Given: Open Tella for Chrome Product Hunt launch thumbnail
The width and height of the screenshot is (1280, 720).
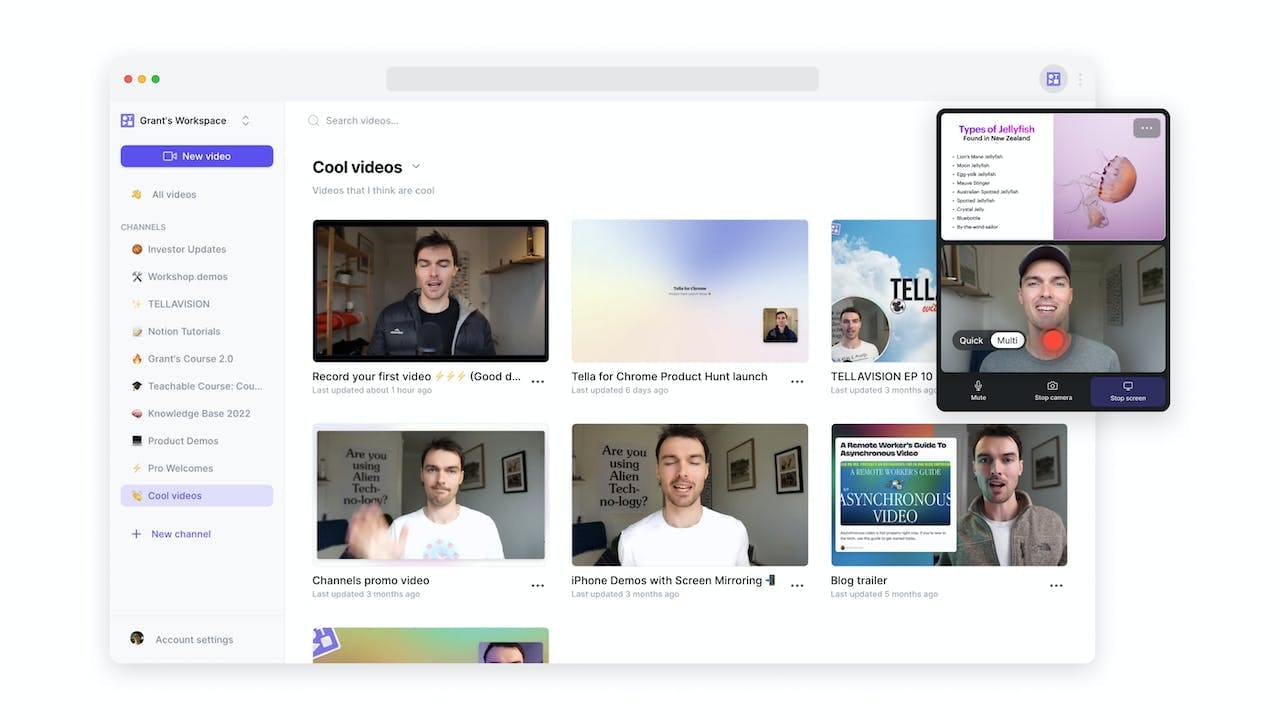Looking at the screenshot, I should [x=690, y=291].
